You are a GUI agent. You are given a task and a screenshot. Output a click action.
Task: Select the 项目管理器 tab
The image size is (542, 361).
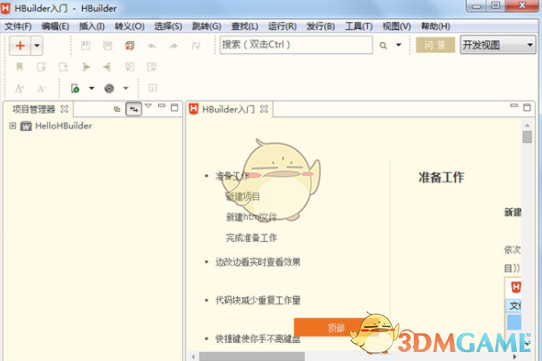(x=34, y=110)
